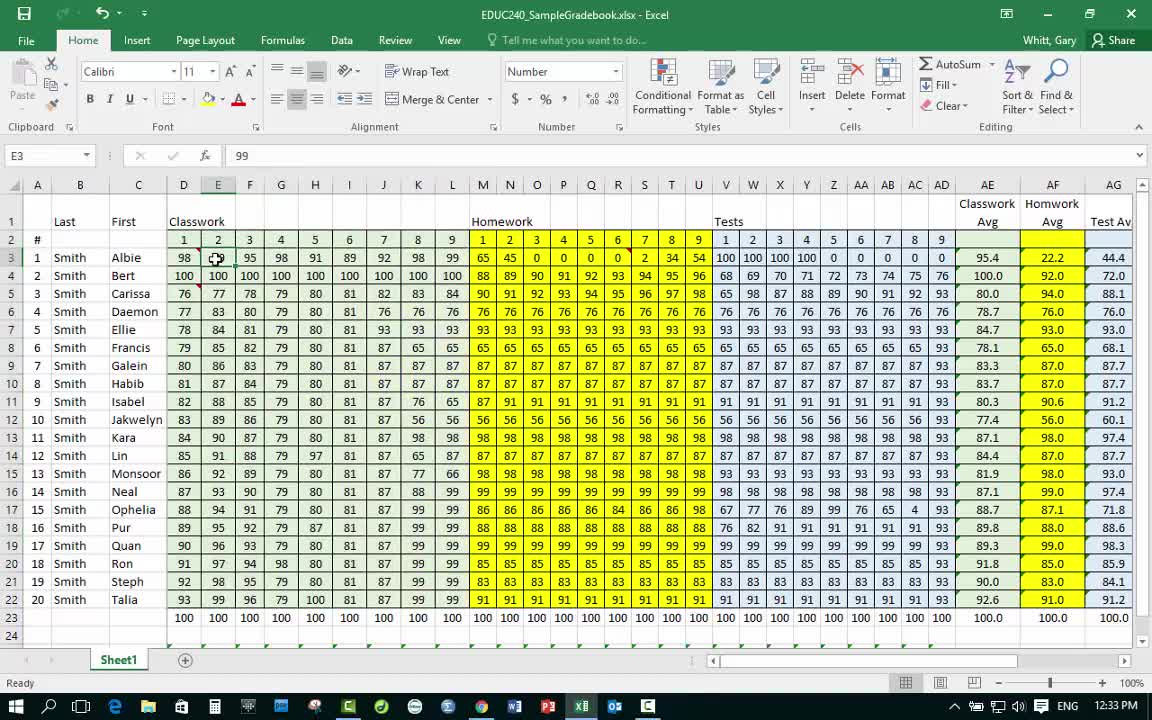The width and height of the screenshot is (1152, 720).
Task: Increase indent of cell contents
Action: click(x=364, y=99)
